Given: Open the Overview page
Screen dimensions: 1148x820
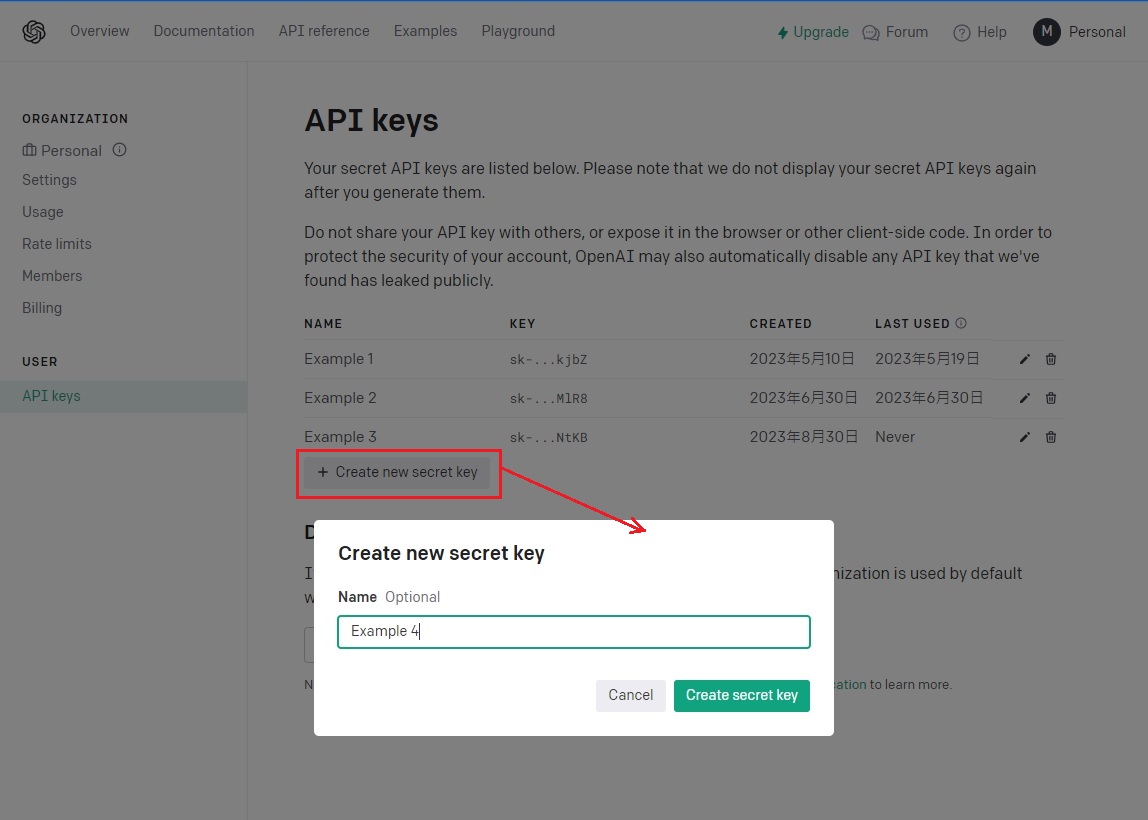Looking at the screenshot, I should [x=100, y=31].
